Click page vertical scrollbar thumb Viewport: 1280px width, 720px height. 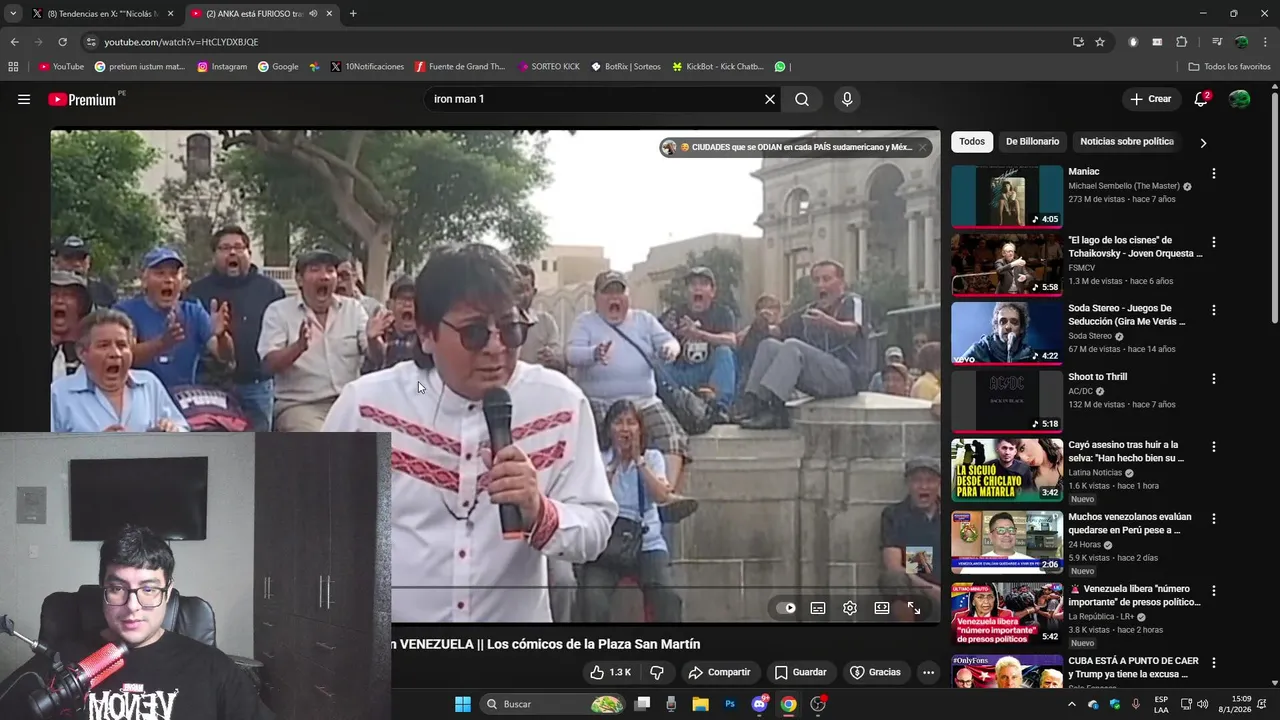(1274, 208)
